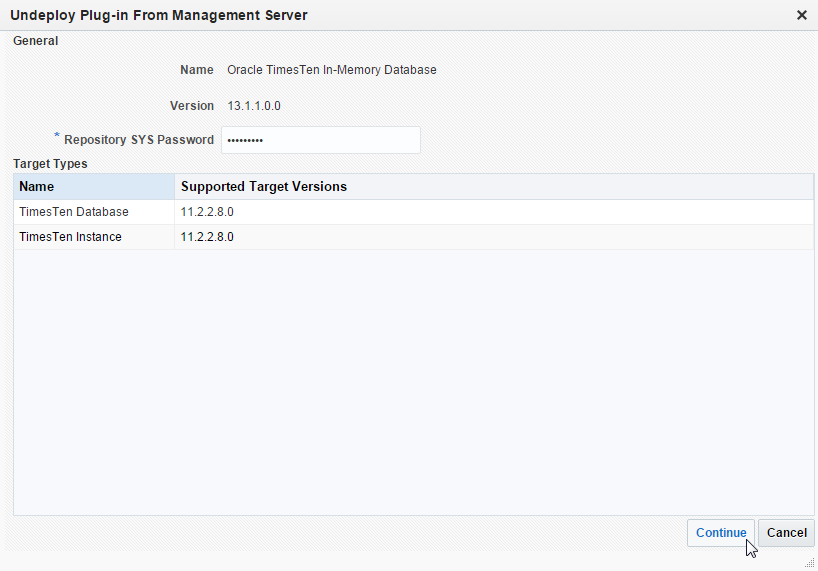The height and width of the screenshot is (571, 818).
Task: Click the Cancel button
Action: click(786, 533)
